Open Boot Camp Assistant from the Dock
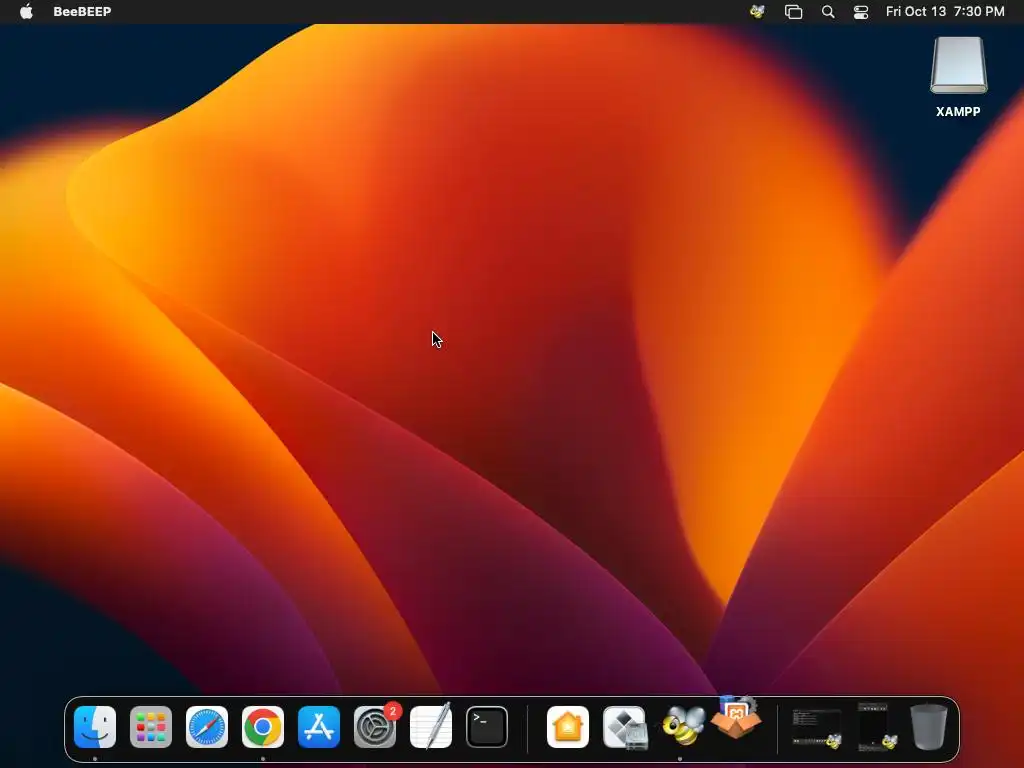Viewport: 1024px width, 768px height. (x=624, y=727)
